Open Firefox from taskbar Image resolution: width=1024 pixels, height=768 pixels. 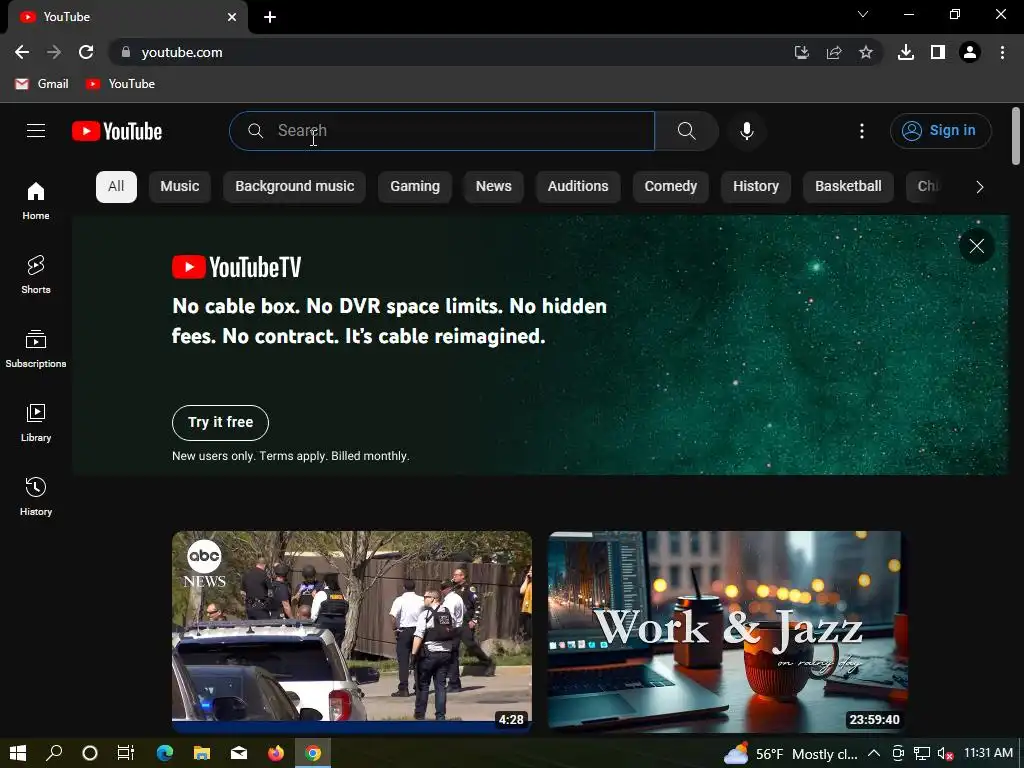click(276, 753)
